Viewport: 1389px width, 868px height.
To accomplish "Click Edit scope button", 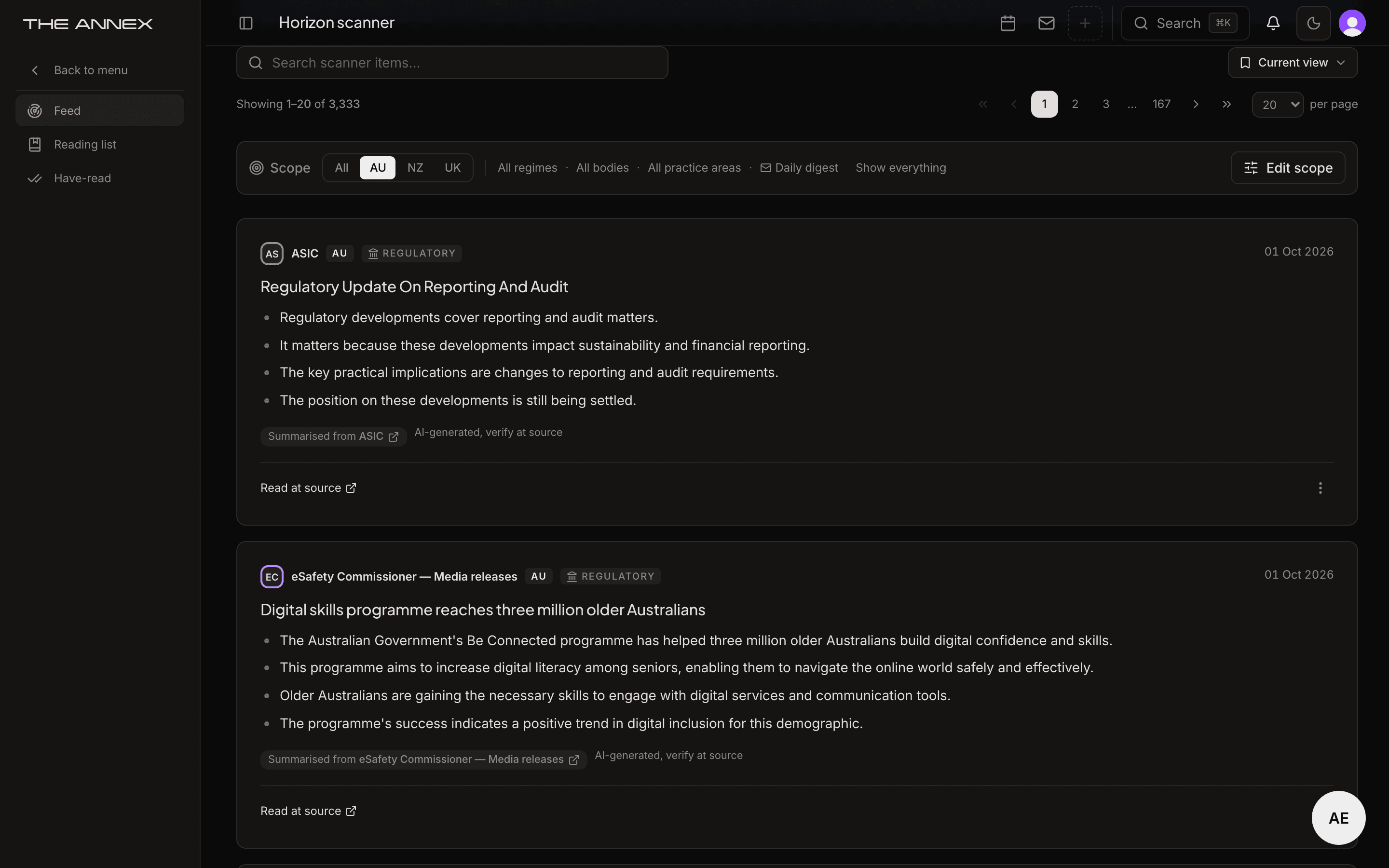I will tap(1288, 168).
